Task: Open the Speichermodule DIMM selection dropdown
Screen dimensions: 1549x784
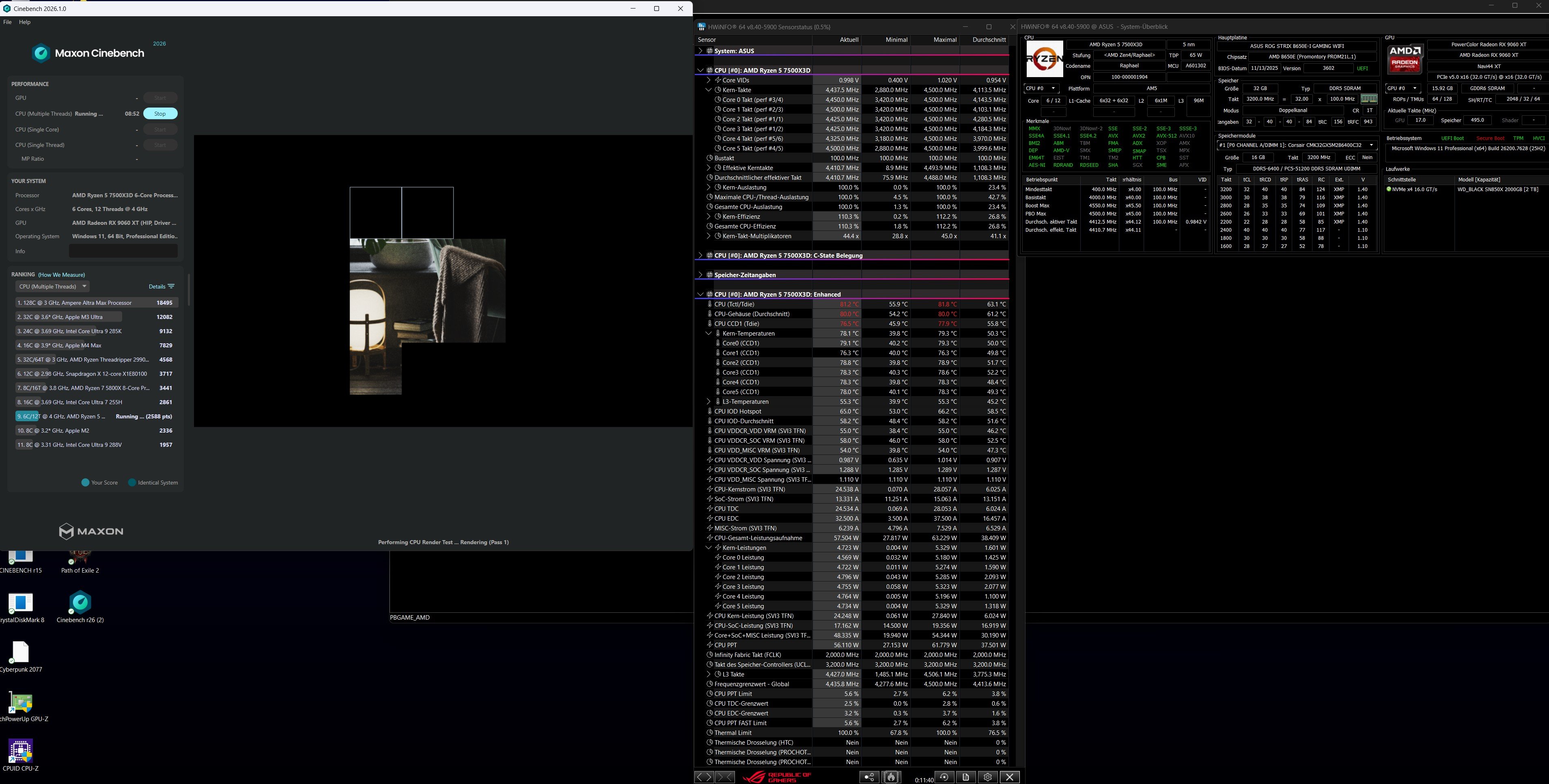Action: coord(1297,145)
